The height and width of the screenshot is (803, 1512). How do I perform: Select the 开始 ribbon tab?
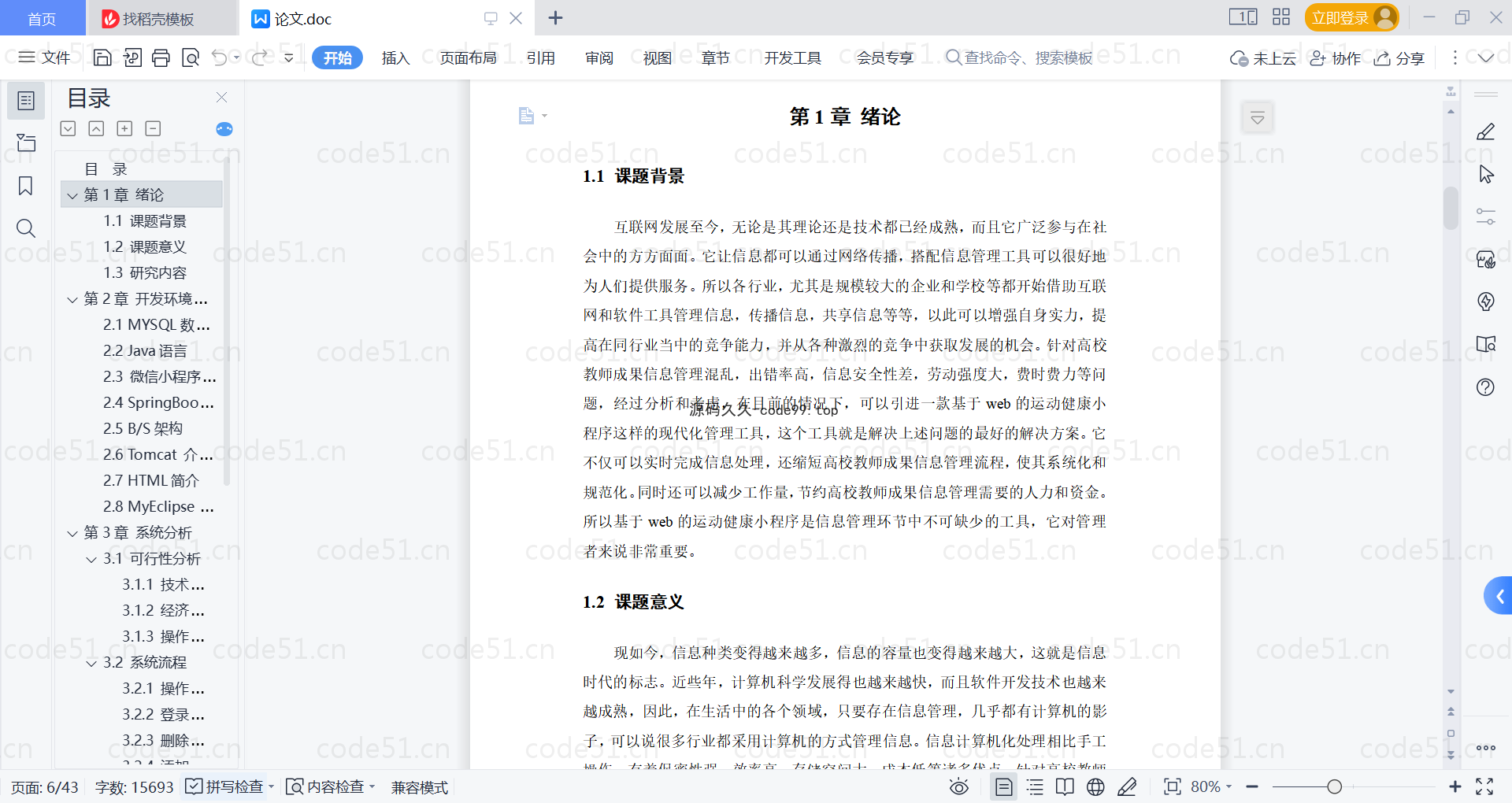pos(337,57)
